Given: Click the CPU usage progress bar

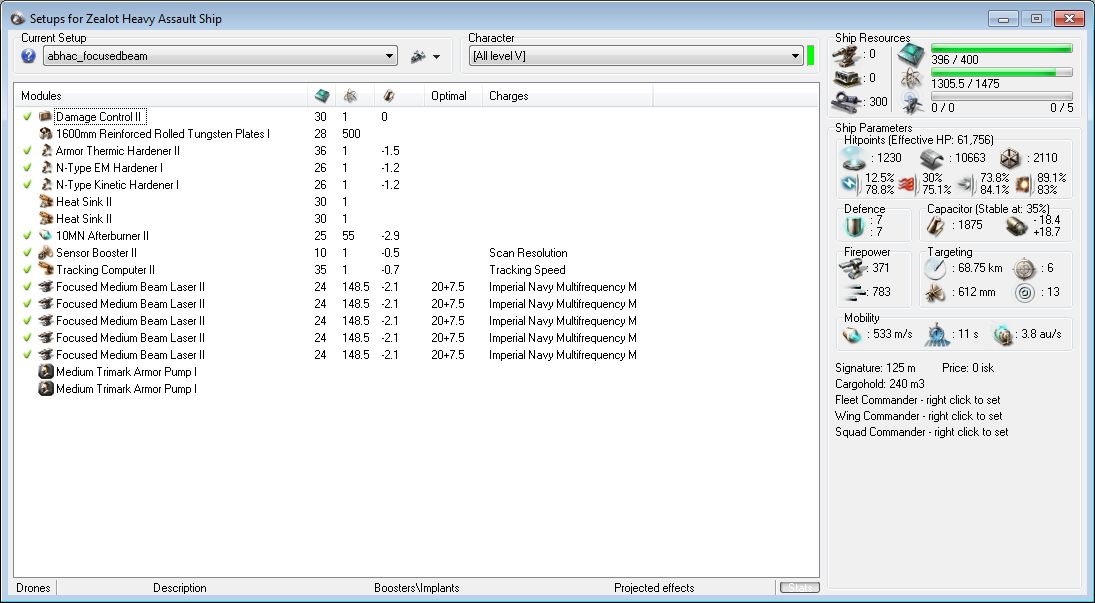Looking at the screenshot, I should pyautogui.click(x=1002, y=49).
